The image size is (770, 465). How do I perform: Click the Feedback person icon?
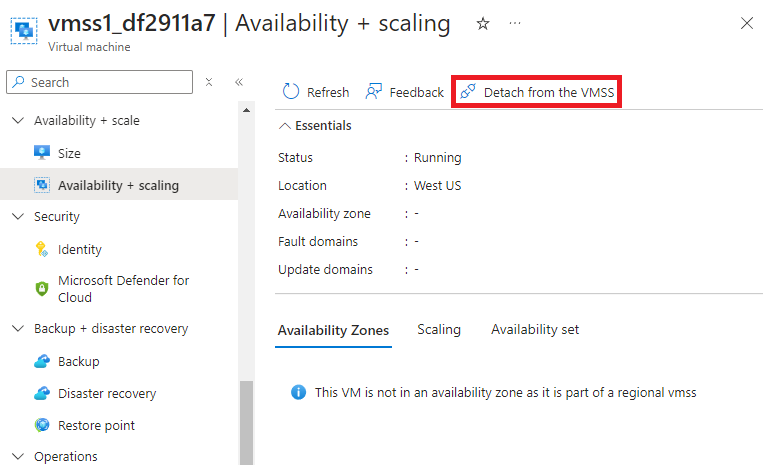point(374,91)
